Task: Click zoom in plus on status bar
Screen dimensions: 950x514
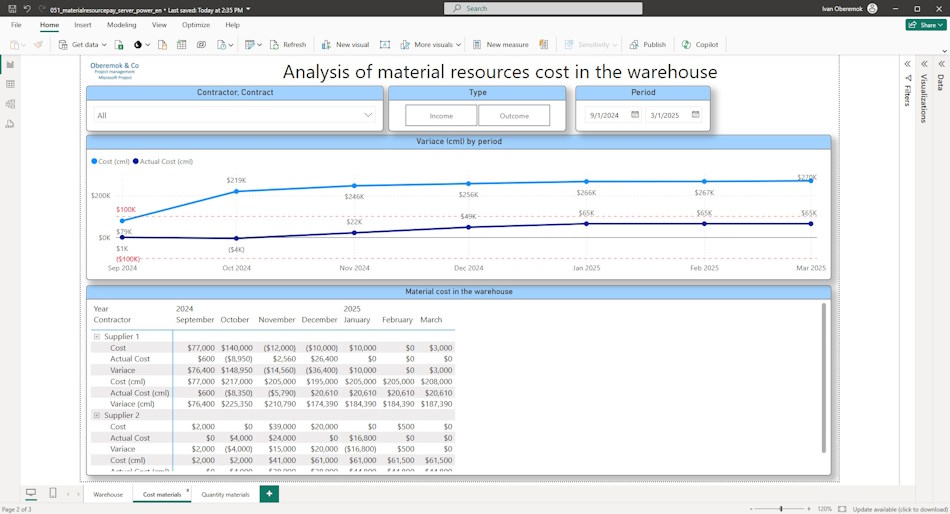Action: [809, 509]
